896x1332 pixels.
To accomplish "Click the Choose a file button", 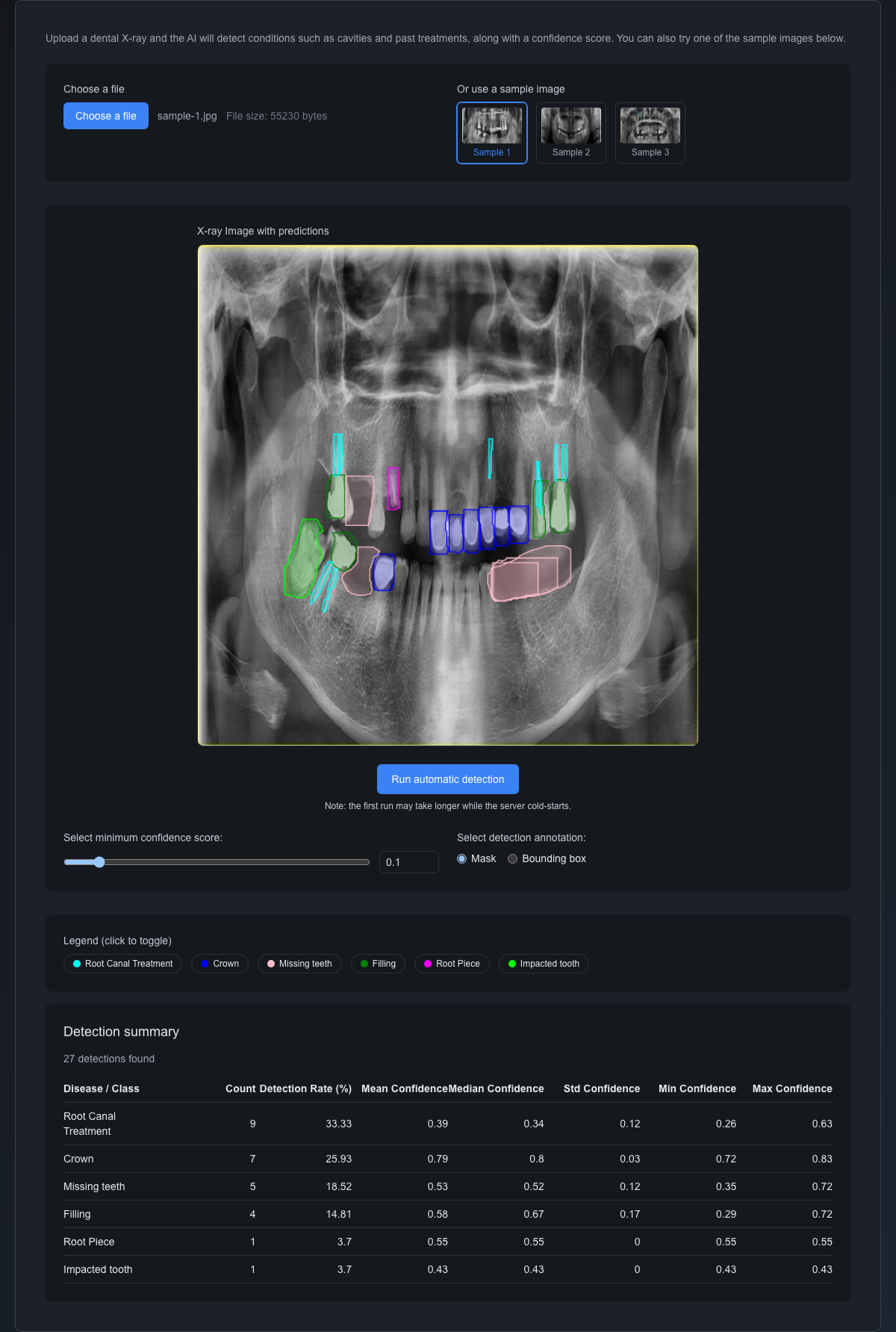I will tap(106, 116).
